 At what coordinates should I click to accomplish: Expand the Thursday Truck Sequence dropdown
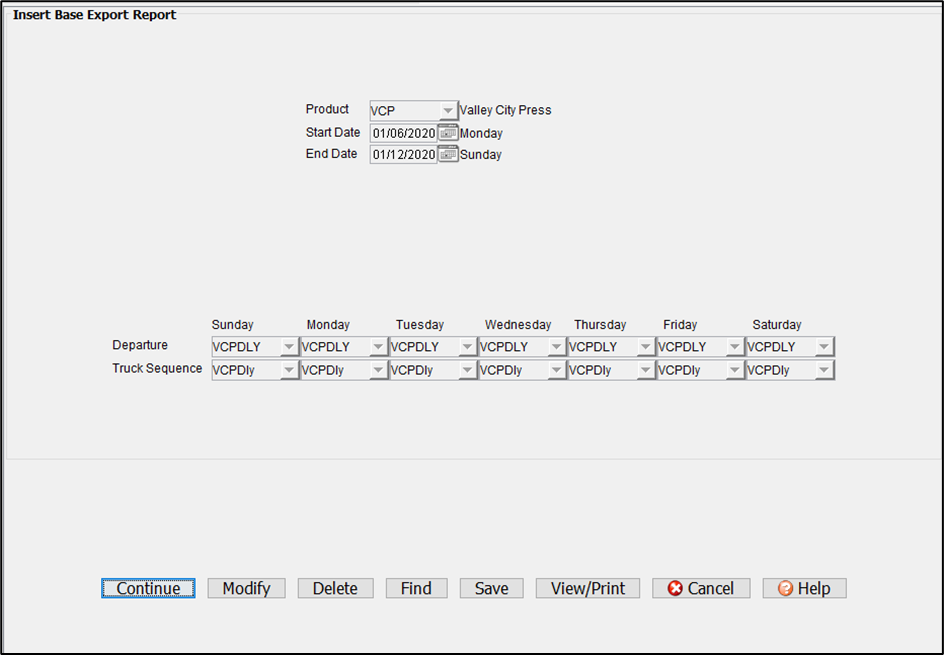tap(645, 370)
